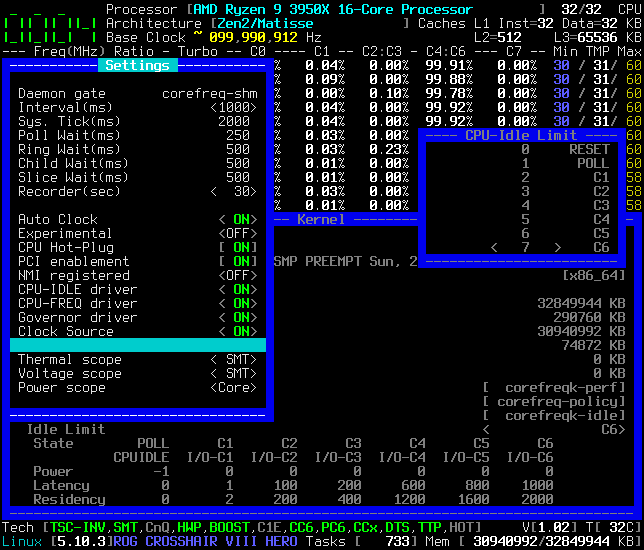Image resolution: width=644 pixels, height=550 pixels.
Task: Click the C4 Residency value 1200
Action: [409, 499]
